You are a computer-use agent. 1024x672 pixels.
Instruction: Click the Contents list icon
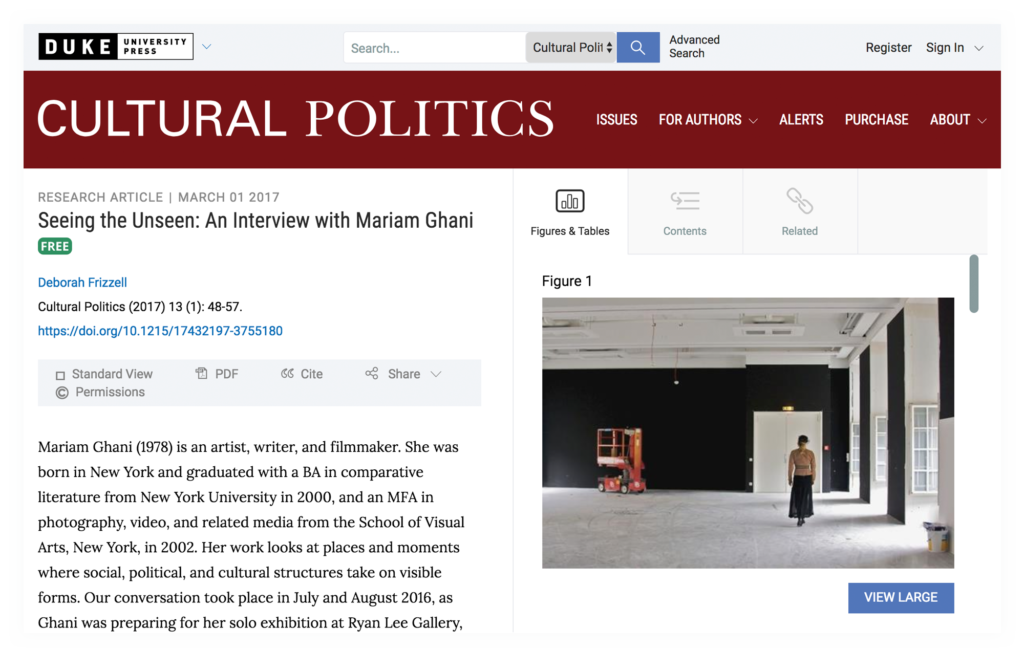click(684, 201)
